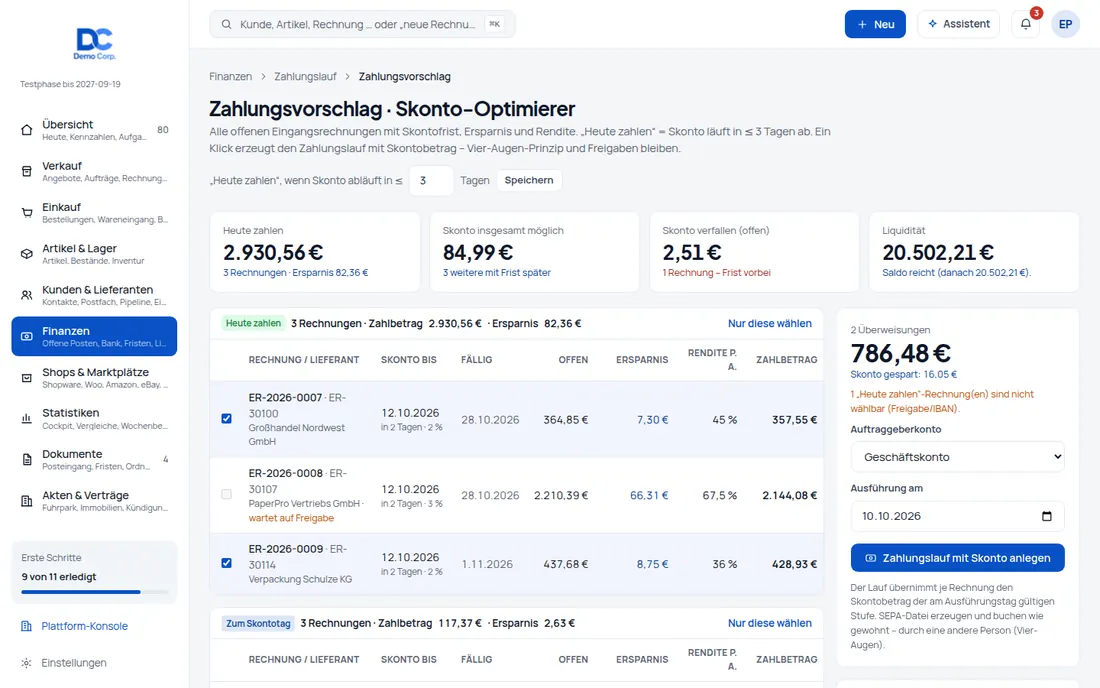Click the Finanzen breadcrumb link
Image resolution: width=1100 pixels, height=688 pixels.
230,76
